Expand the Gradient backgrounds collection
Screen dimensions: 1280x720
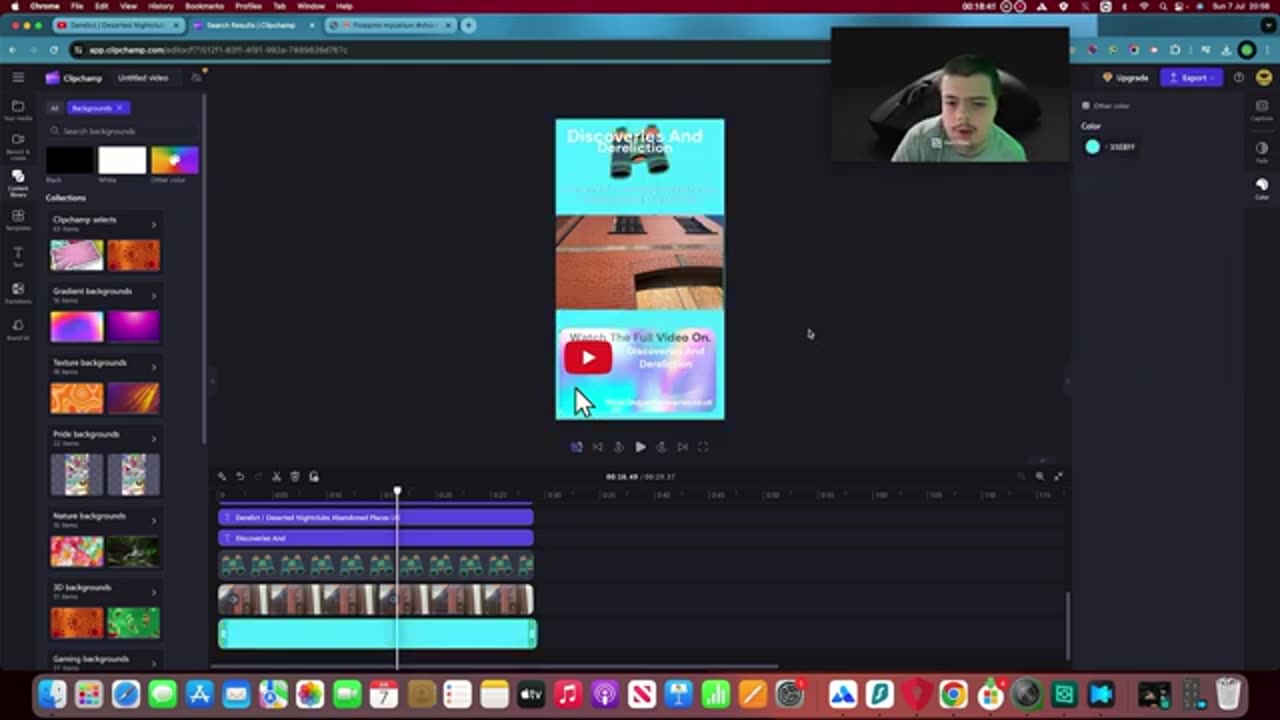153,295
